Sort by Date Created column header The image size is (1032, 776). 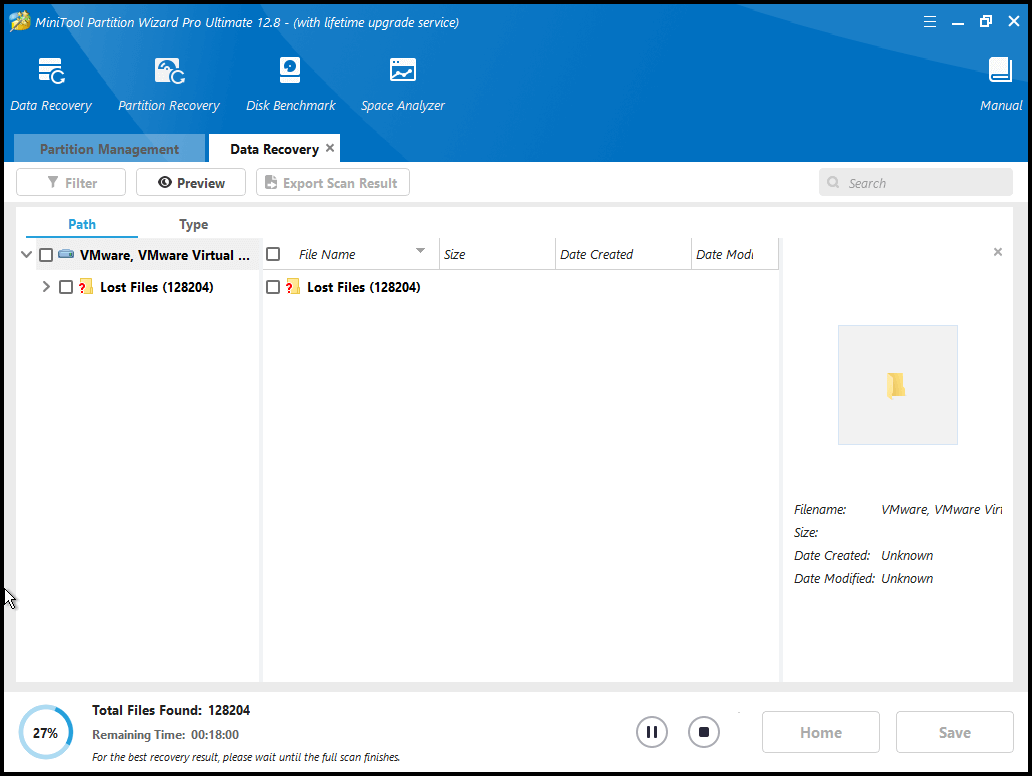click(x=623, y=254)
